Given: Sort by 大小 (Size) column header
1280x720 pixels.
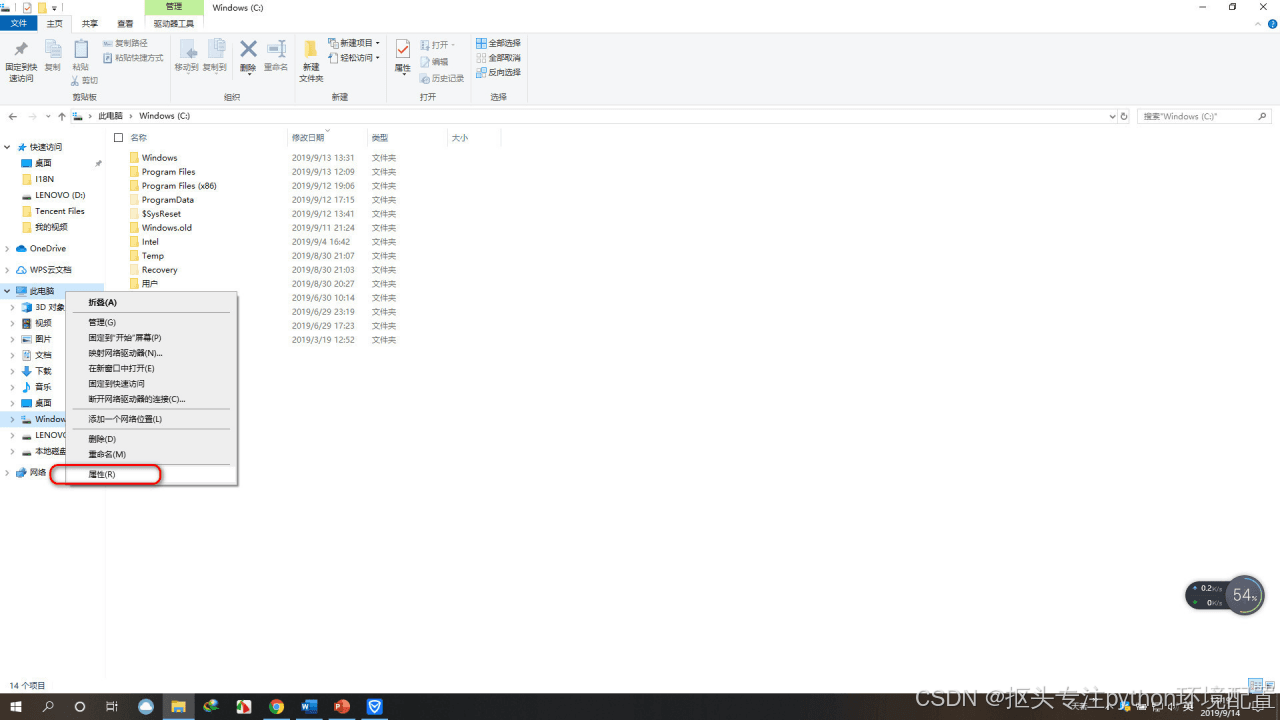Looking at the screenshot, I should coord(460,138).
